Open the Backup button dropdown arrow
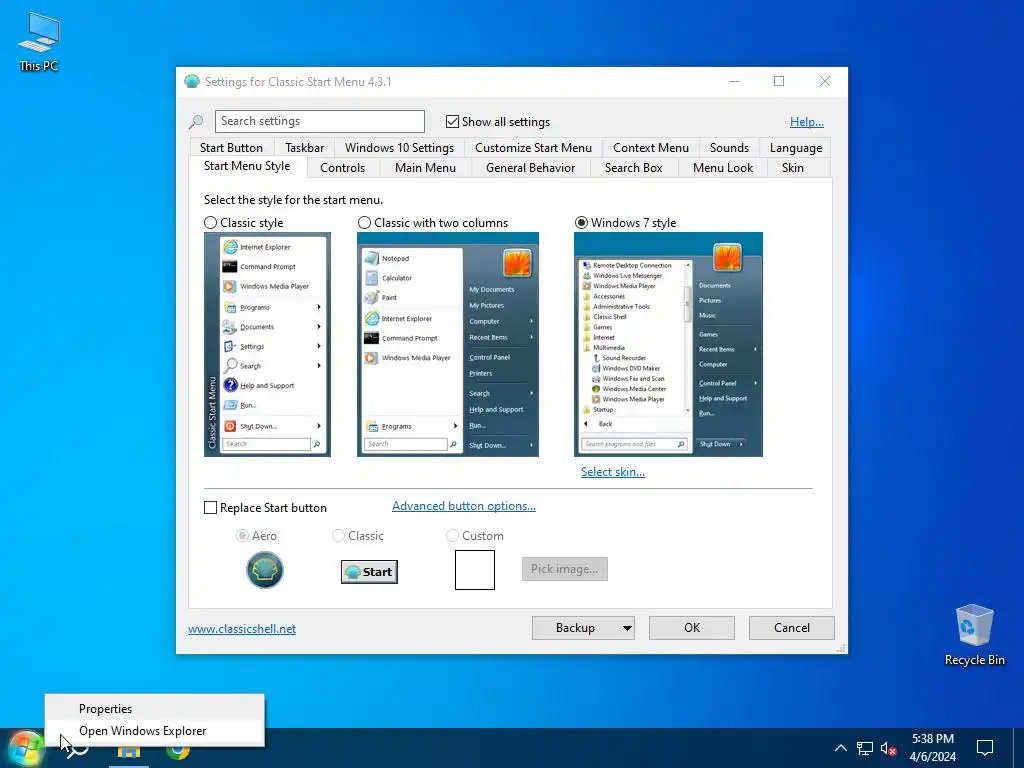This screenshot has height=768, width=1024. coord(627,628)
